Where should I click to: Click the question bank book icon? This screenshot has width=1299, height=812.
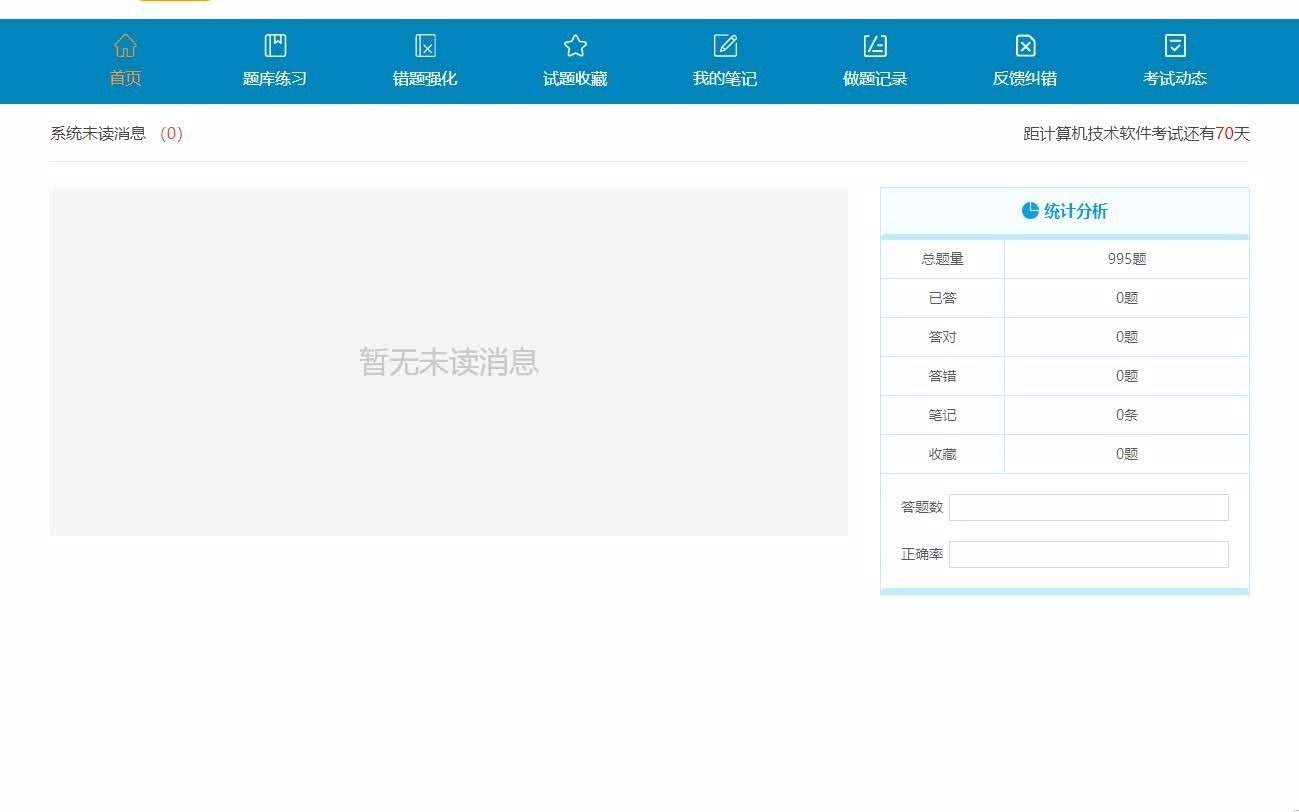tap(275, 45)
